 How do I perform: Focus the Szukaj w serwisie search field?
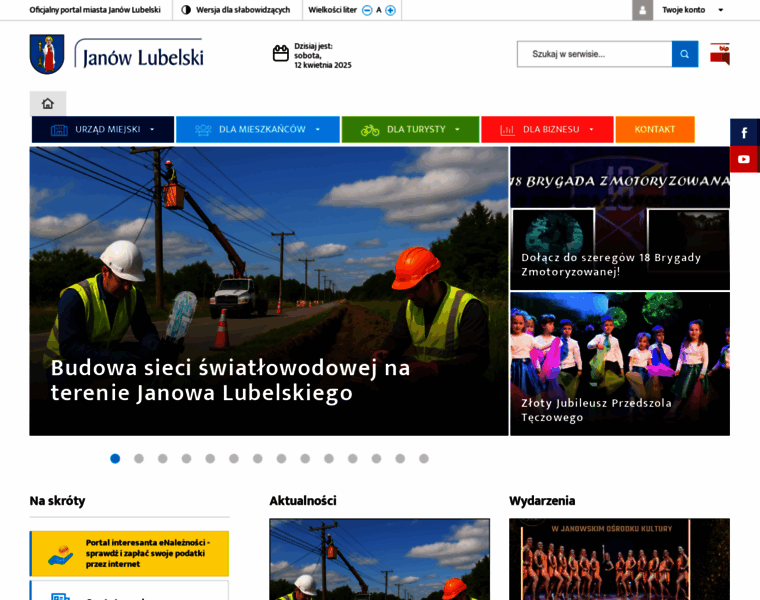coord(594,54)
